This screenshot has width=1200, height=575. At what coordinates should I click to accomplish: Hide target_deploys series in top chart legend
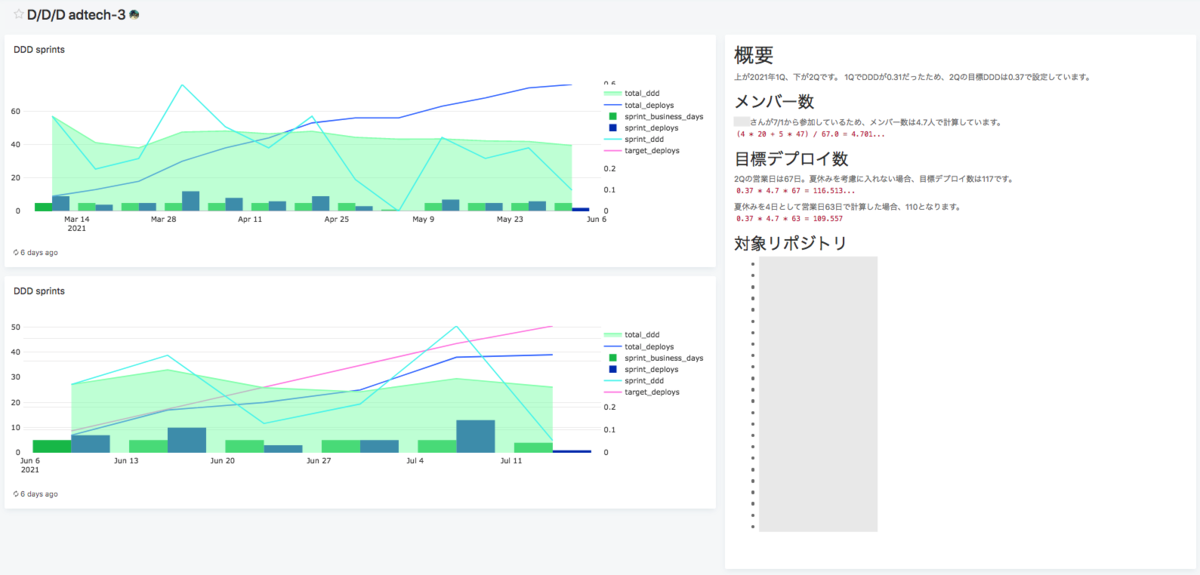pos(652,151)
